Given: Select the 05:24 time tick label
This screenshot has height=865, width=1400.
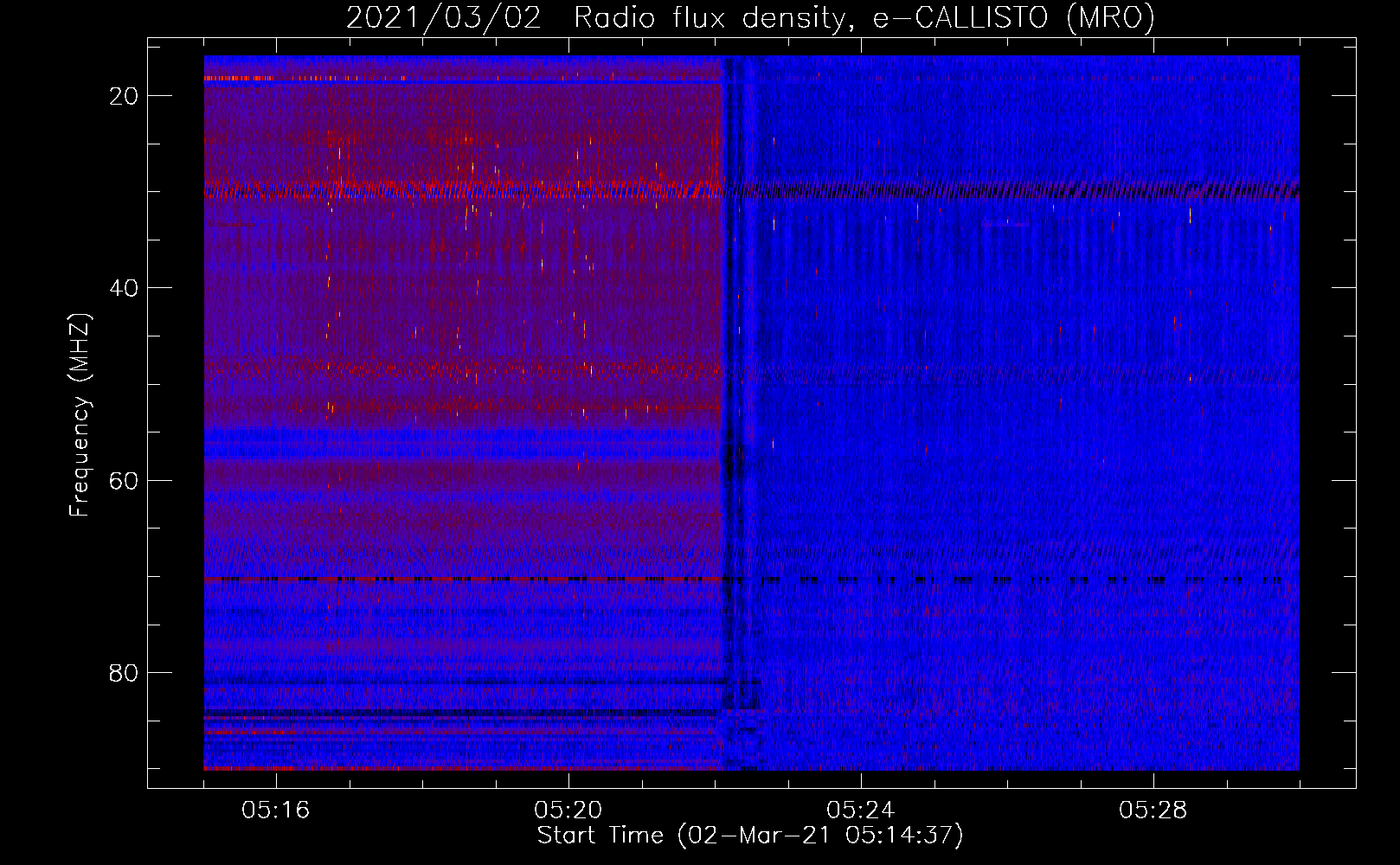Looking at the screenshot, I should tap(861, 811).
